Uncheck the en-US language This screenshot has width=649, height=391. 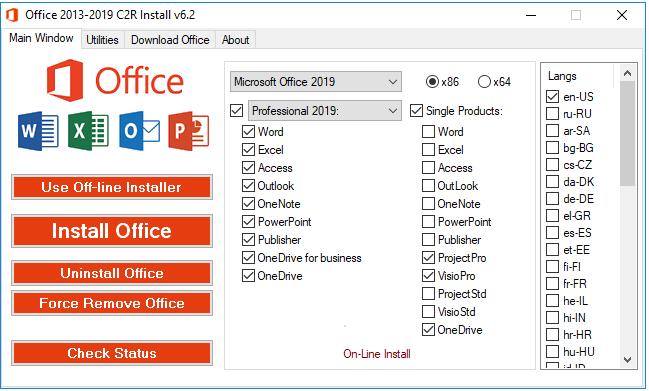(x=553, y=96)
